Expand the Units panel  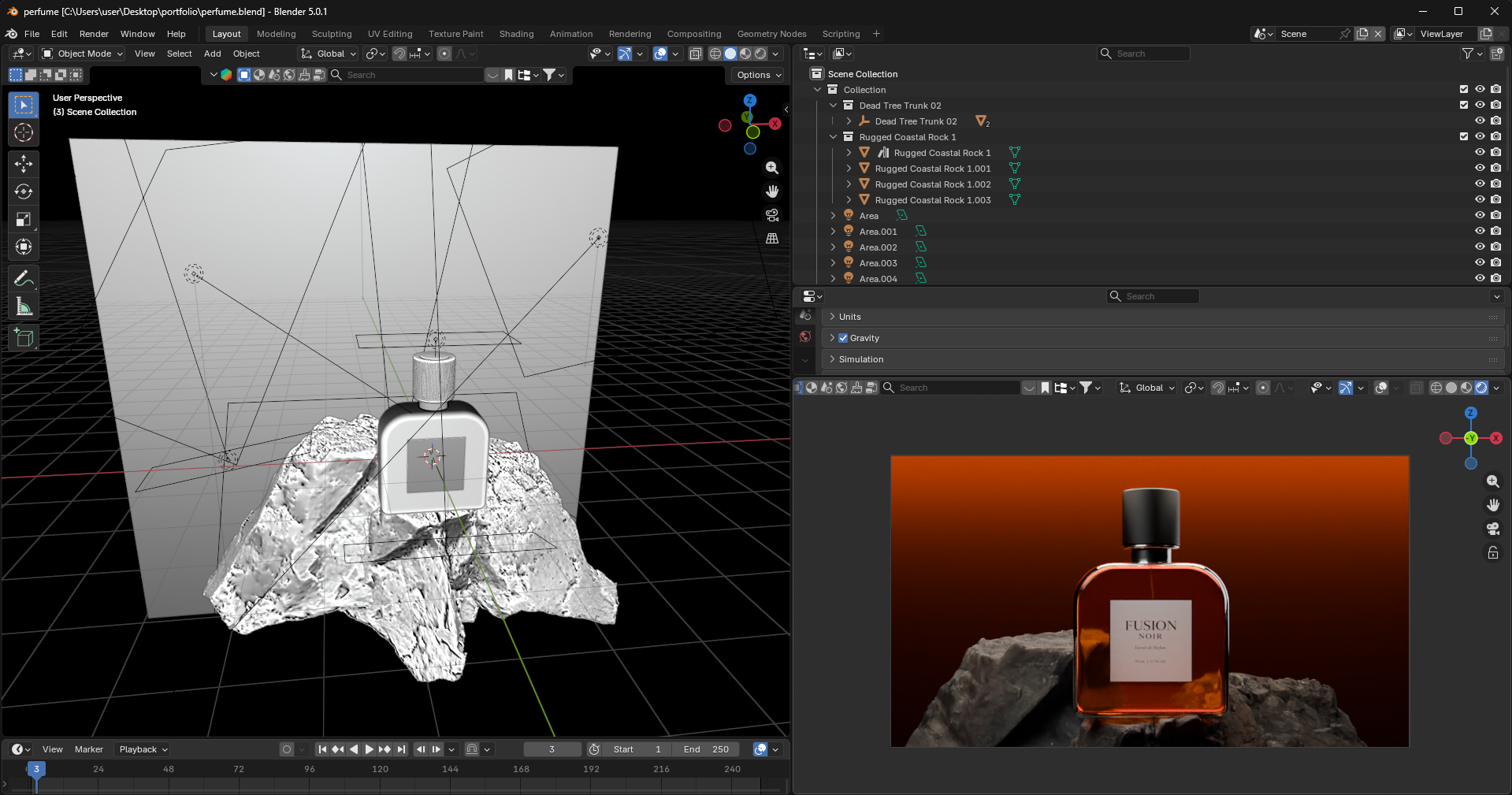[849, 317]
